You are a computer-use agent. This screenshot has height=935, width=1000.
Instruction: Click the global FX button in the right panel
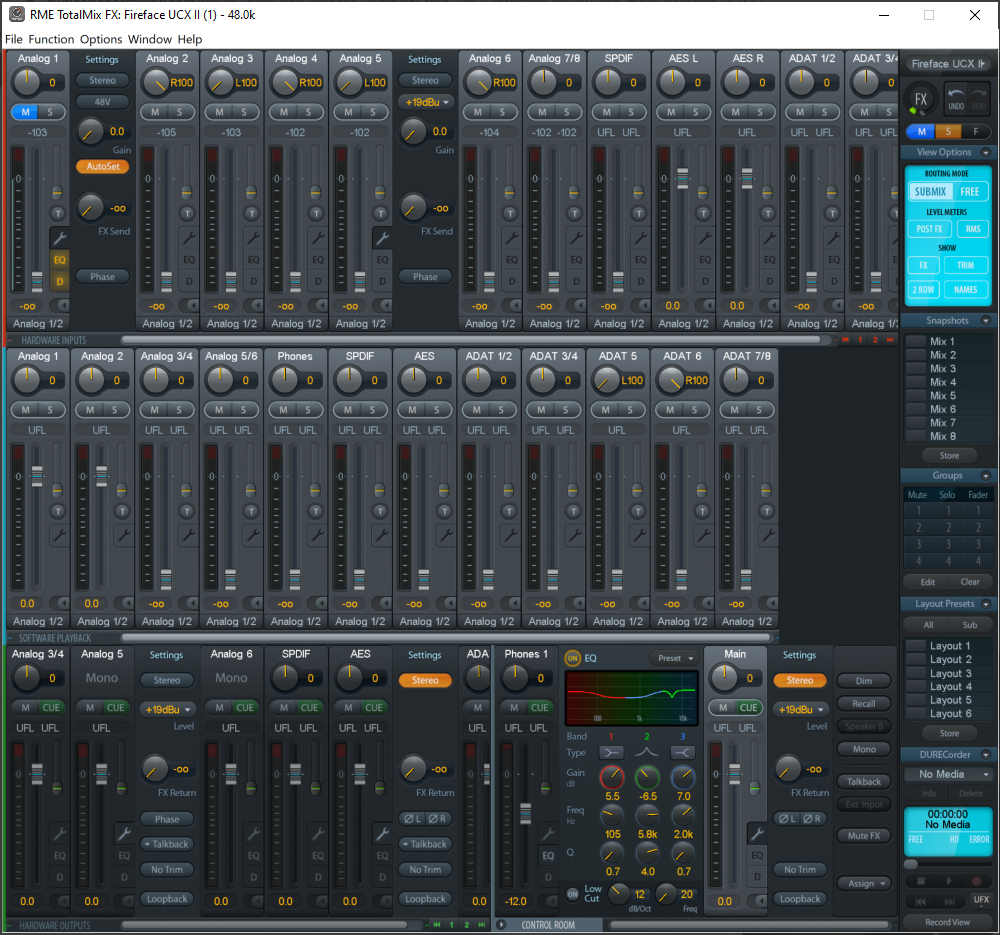[x=920, y=99]
